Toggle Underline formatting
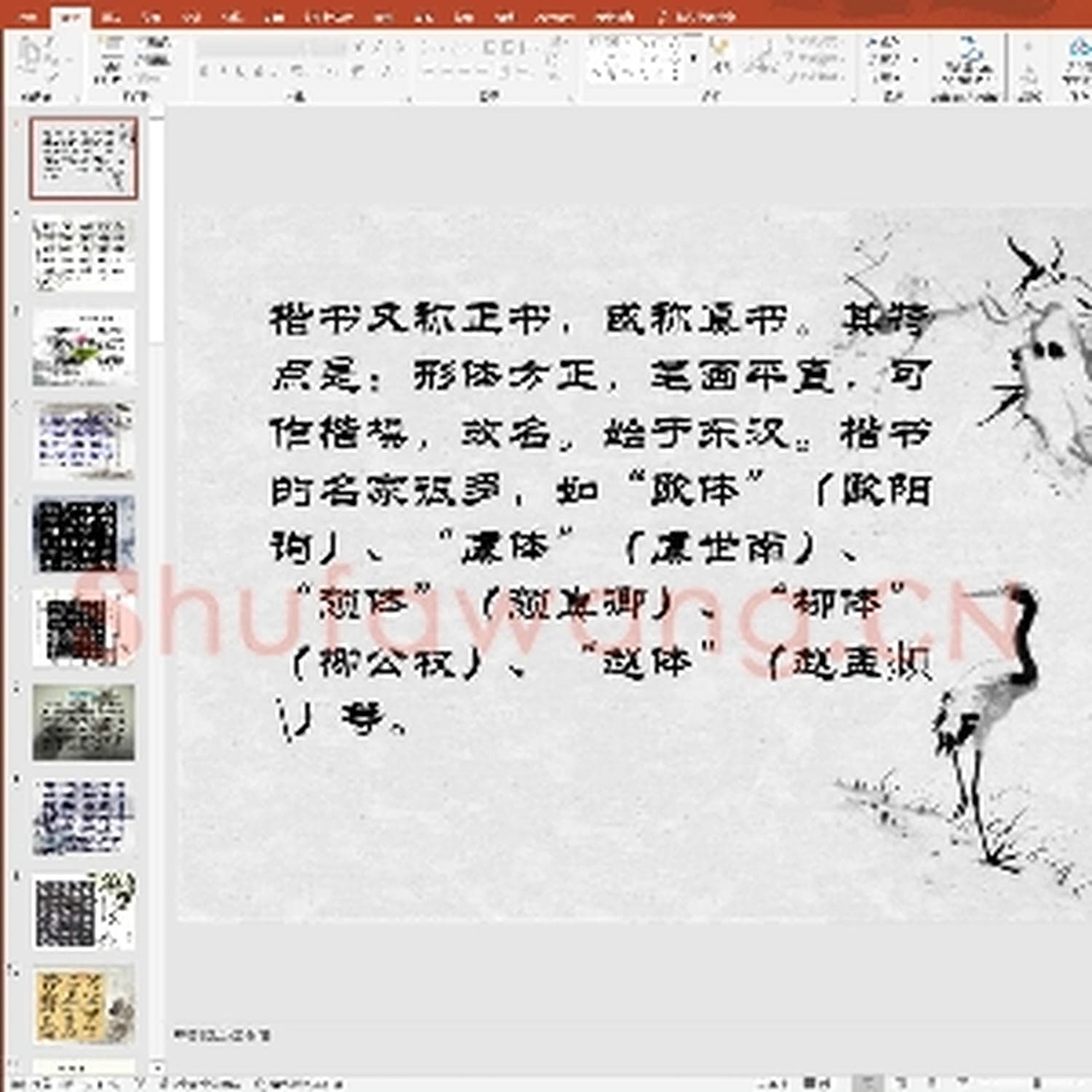This screenshot has height=1092, width=1092. click(x=241, y=72)
